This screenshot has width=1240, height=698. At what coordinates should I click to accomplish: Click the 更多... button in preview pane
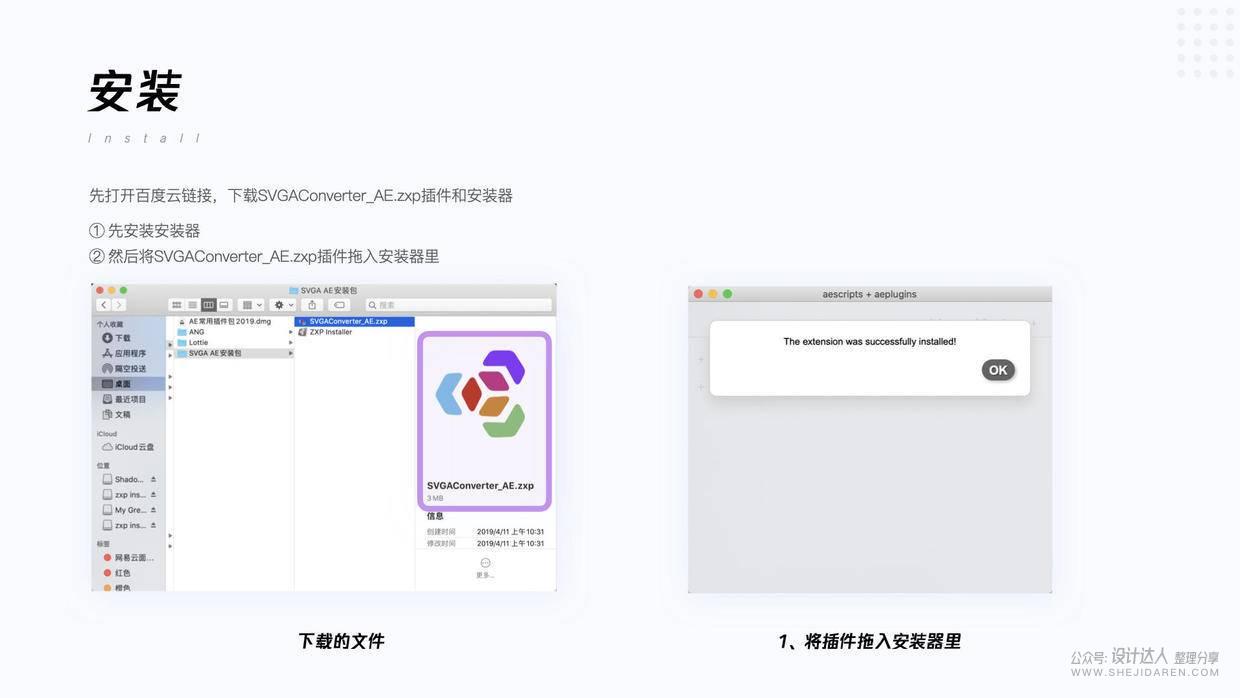(485, 568)
